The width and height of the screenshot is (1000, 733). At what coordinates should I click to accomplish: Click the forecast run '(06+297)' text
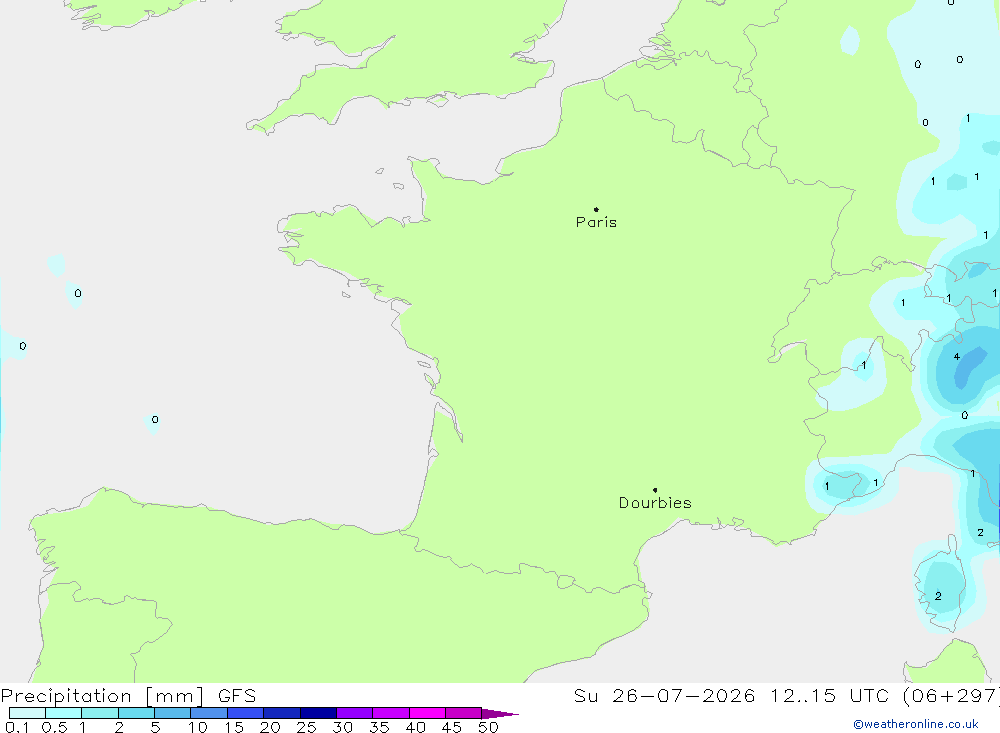[x=952, y=696]
